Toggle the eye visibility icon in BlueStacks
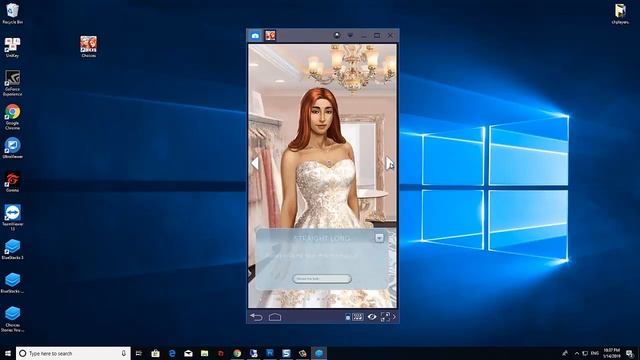 point(372,317)
